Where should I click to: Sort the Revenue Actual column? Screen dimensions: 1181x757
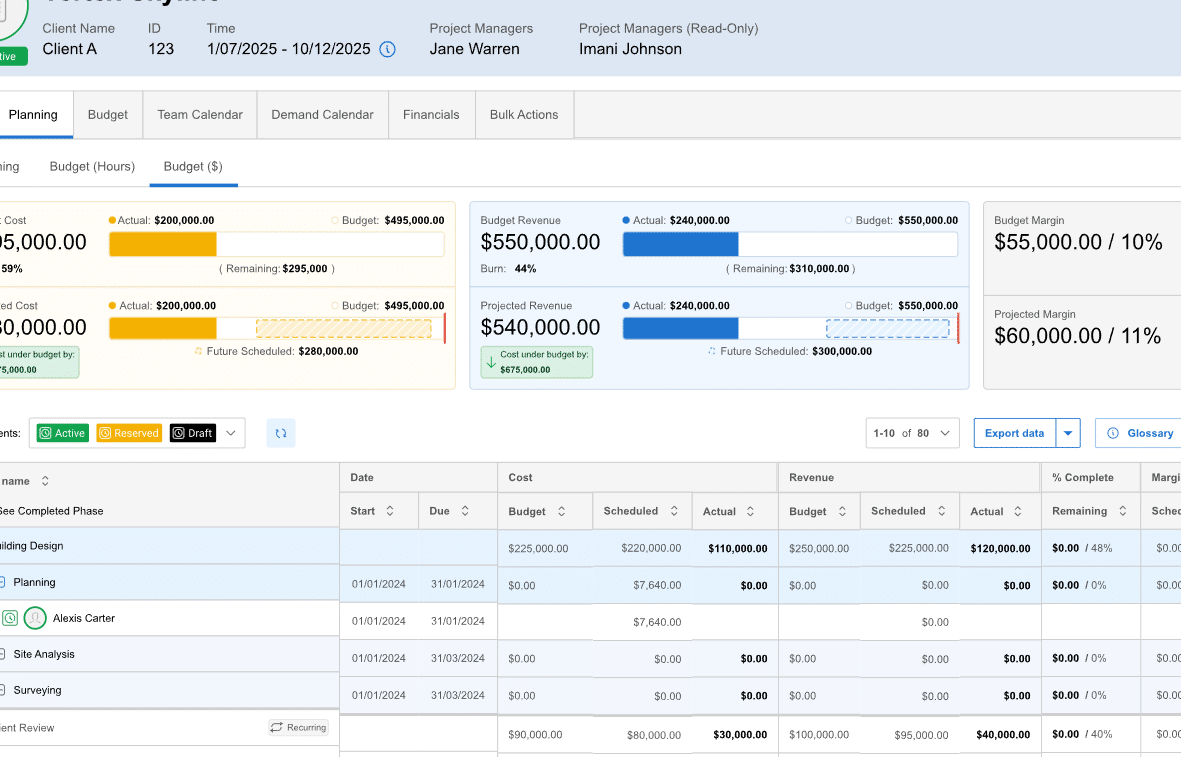[x=1018, y=511]
